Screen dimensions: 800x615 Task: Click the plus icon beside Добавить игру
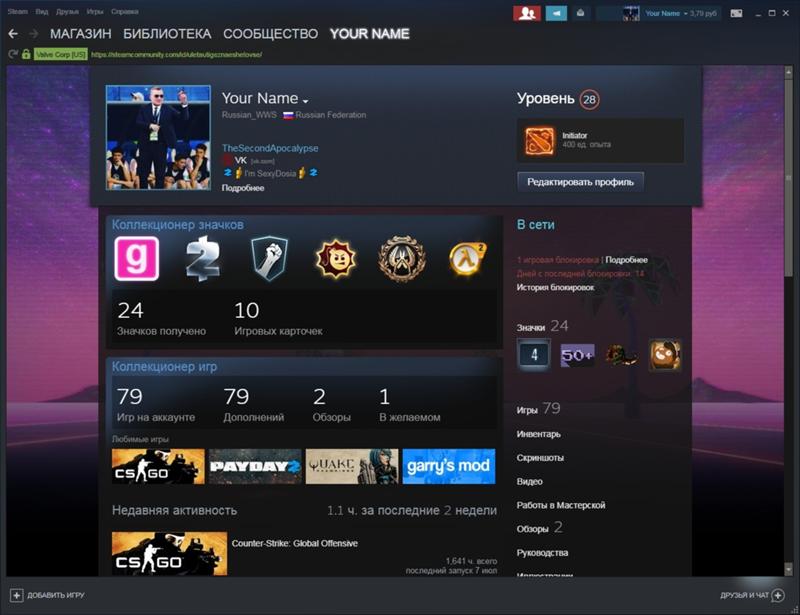click(x=16, y=595)
